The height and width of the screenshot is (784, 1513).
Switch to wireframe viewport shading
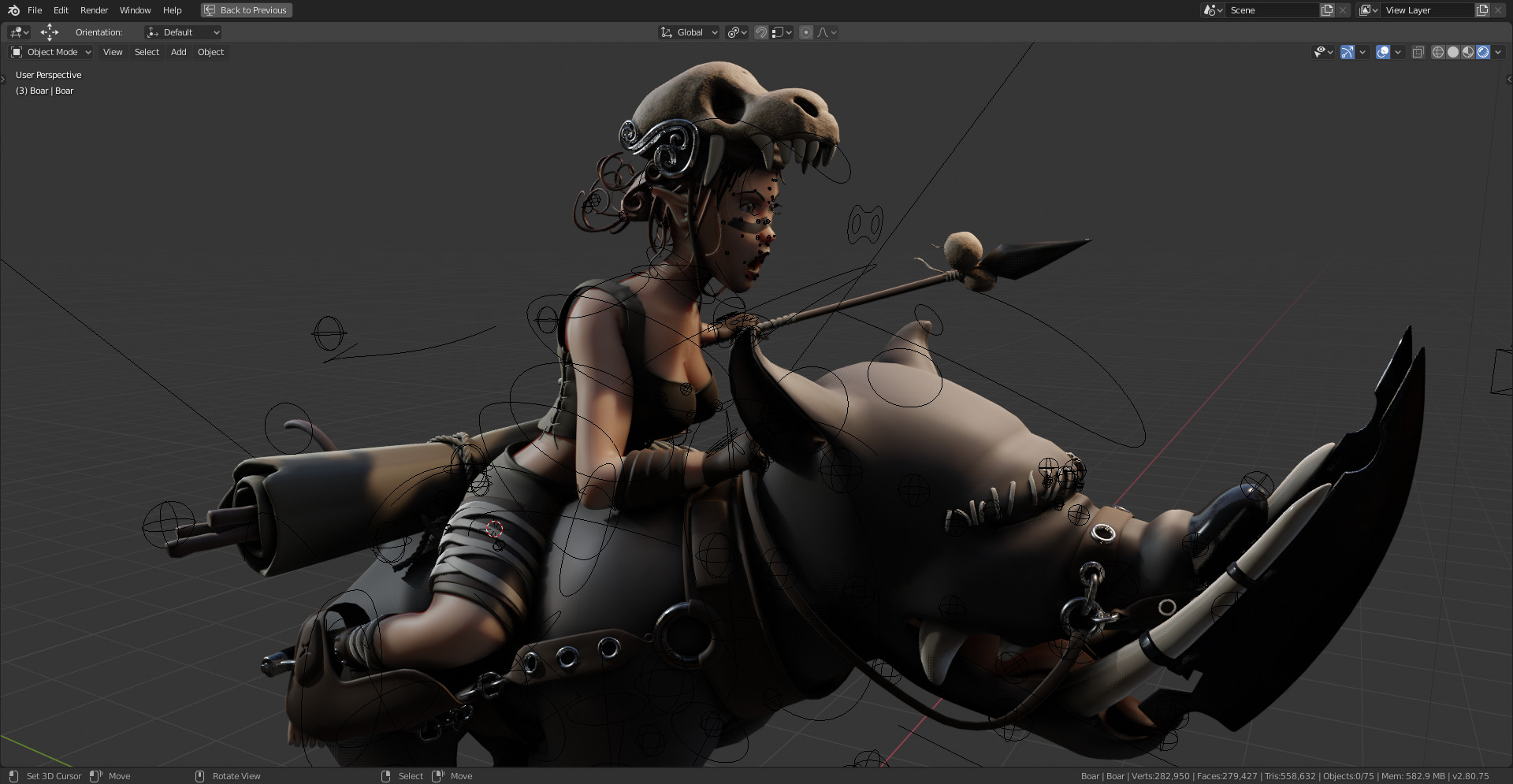pos(1438,52)
